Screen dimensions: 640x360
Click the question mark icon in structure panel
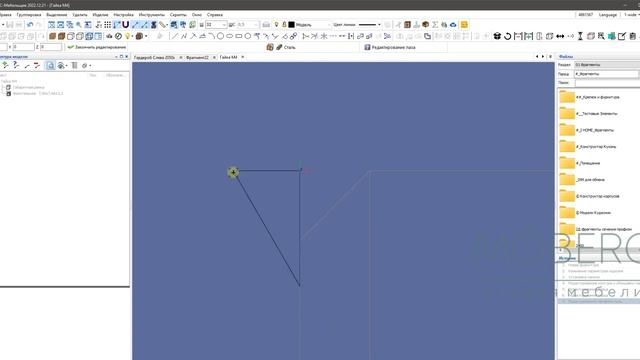pos(16,65)
